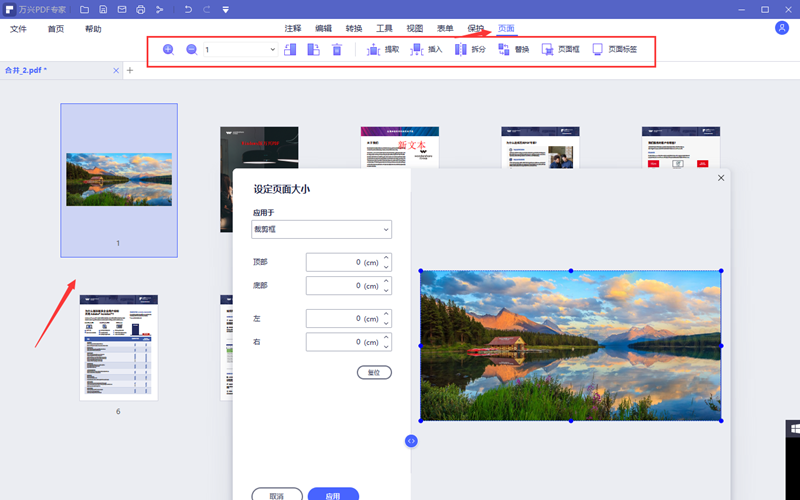Open the 文件 (File) menu
This screenshot has width=800, height=500.
18,29
